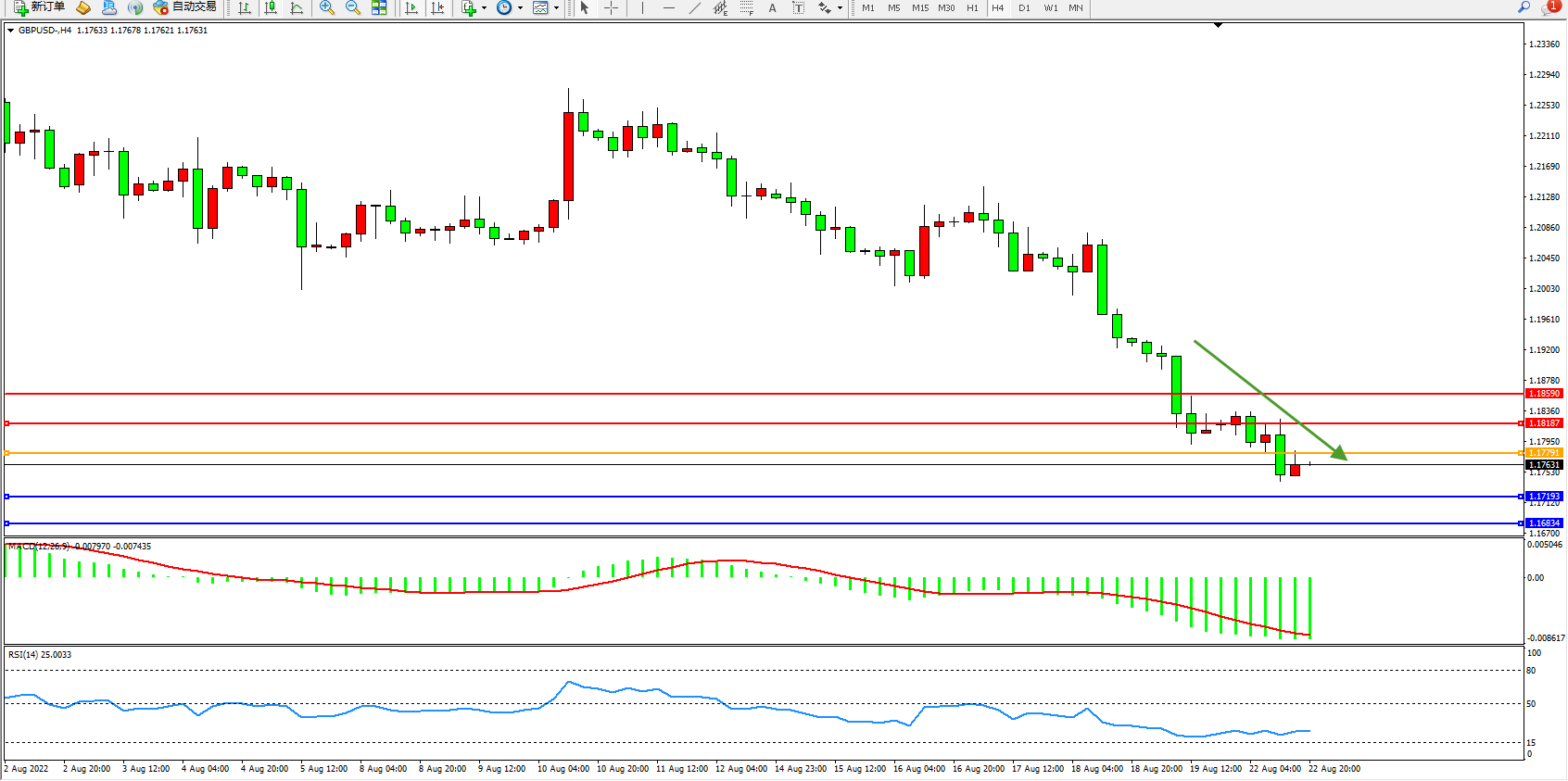Switch timeframe to M15

920,7
